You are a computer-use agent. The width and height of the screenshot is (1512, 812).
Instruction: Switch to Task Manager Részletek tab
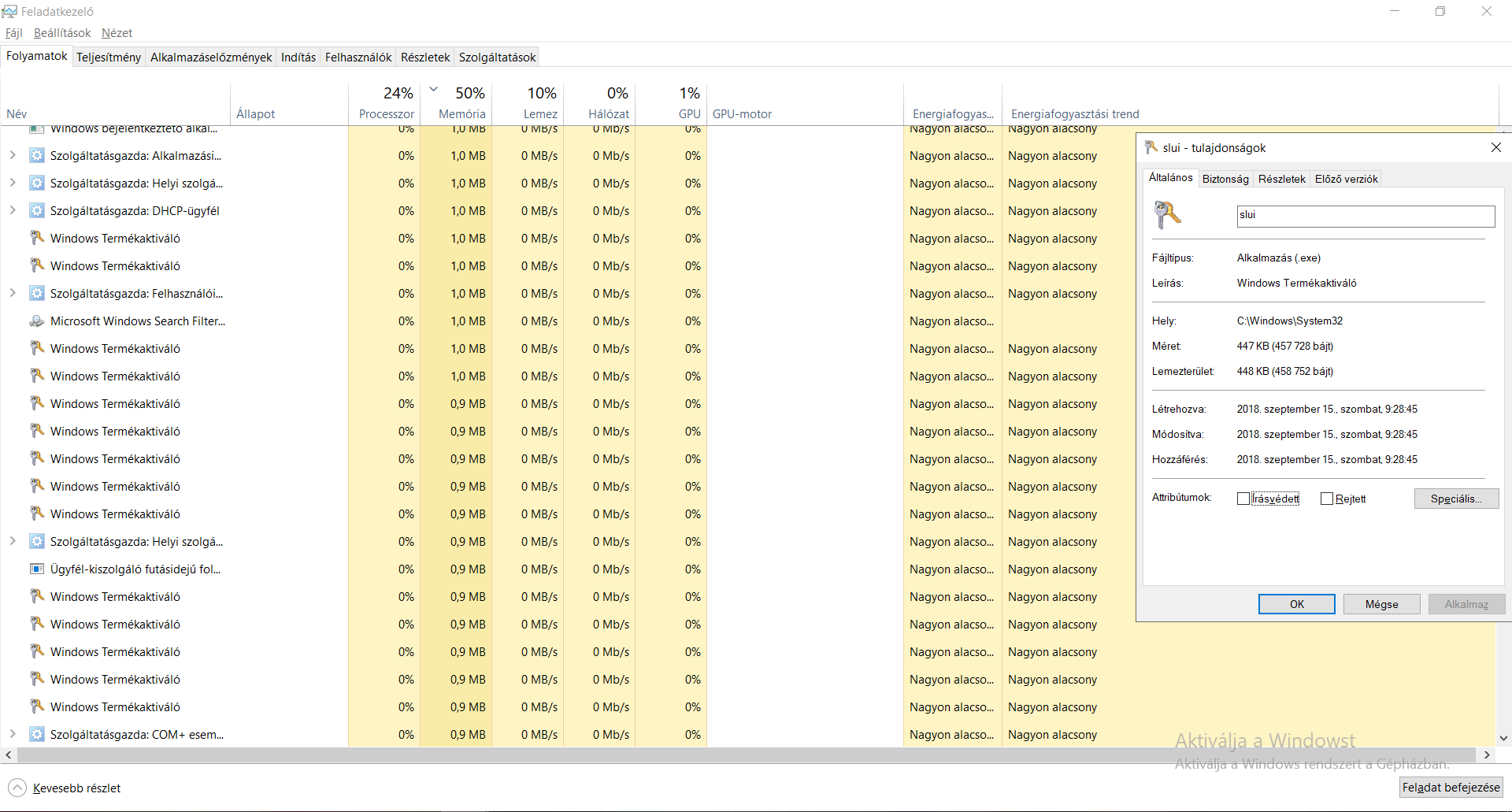tap(425, 57)
